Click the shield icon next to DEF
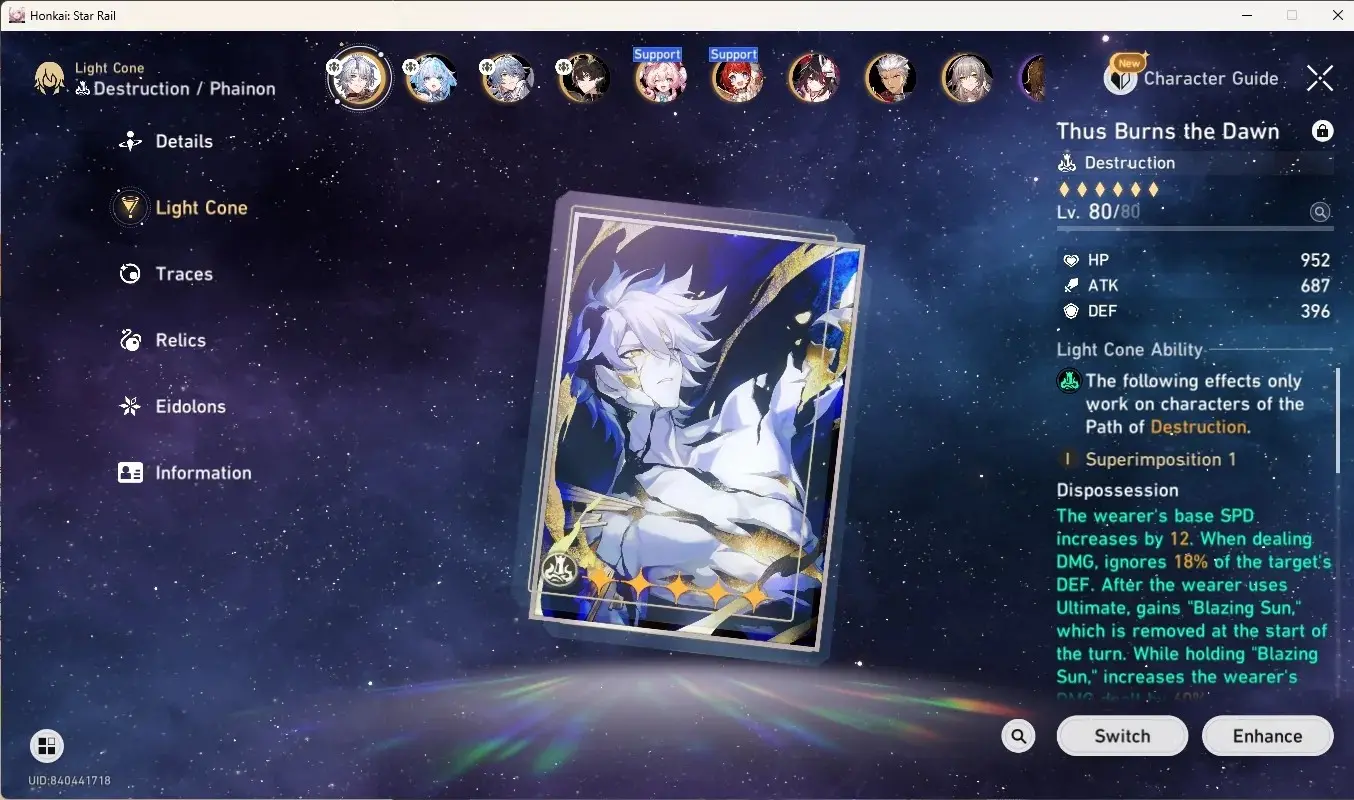Screen dimensions: 1354x800 (x=1070, y=311)
